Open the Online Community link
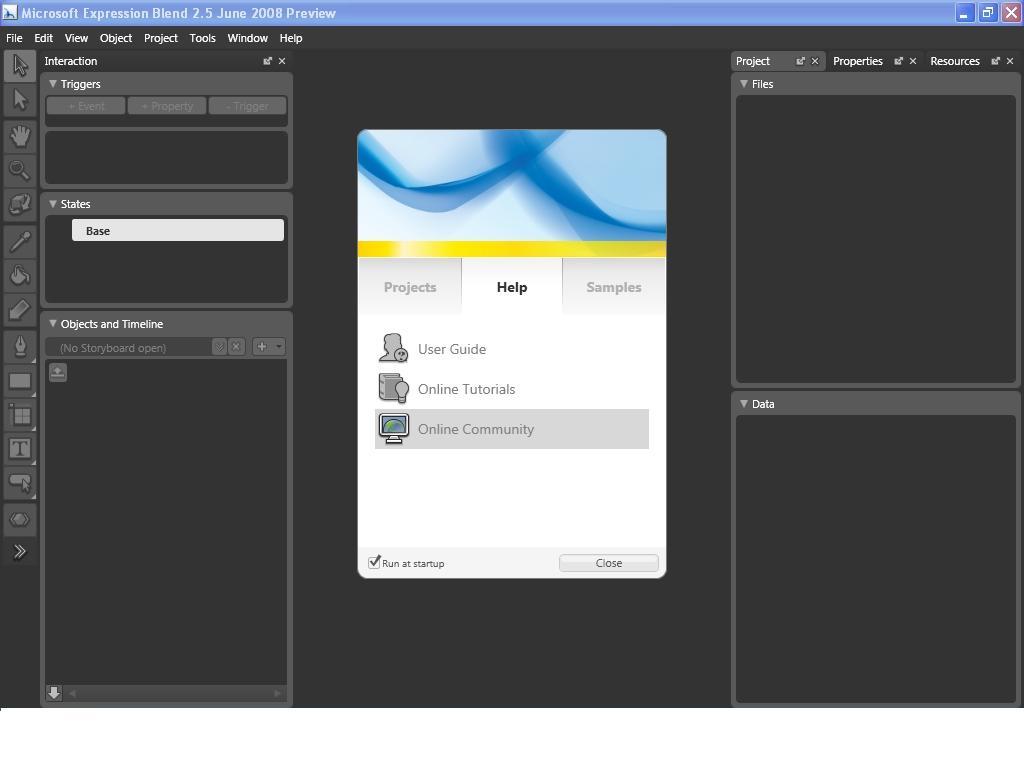The height and width of the screenshot is (768, 1024). [476, 429]
